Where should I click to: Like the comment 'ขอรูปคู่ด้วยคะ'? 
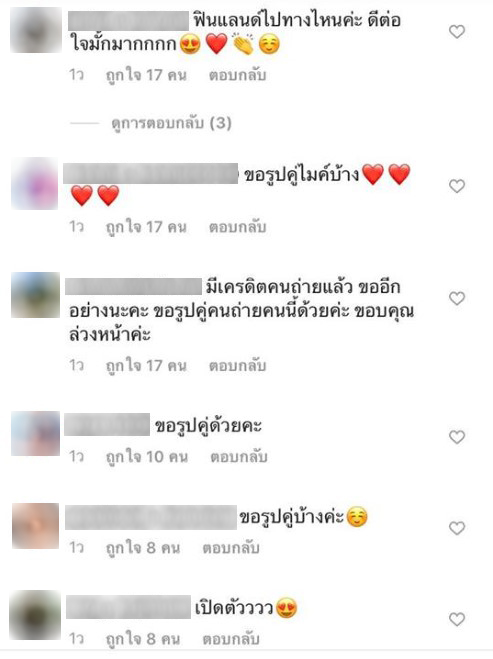(457, 437)
